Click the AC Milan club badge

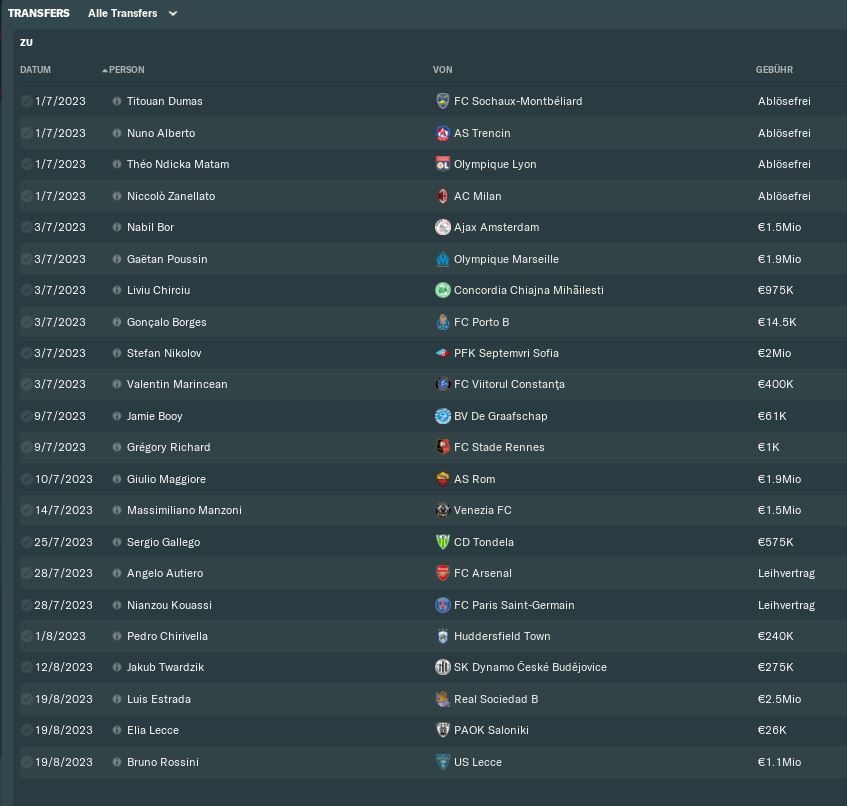click(442, 196)
